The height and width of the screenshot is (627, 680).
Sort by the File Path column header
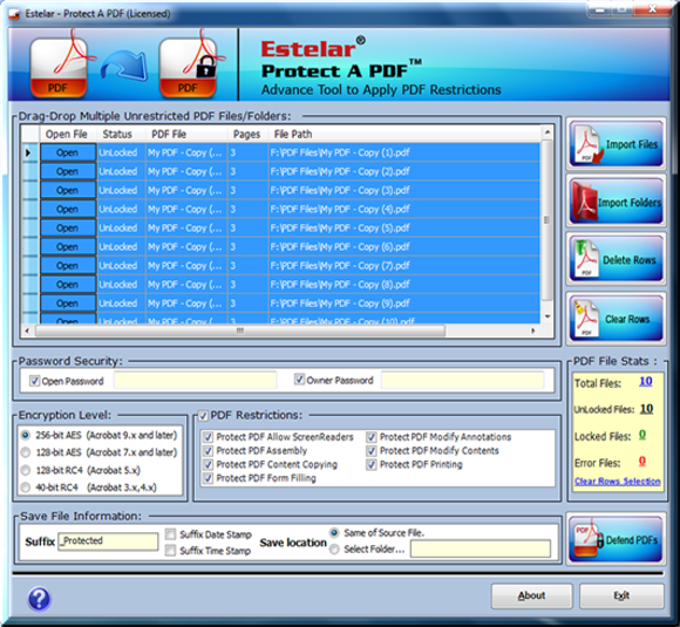tap(405, 134)
